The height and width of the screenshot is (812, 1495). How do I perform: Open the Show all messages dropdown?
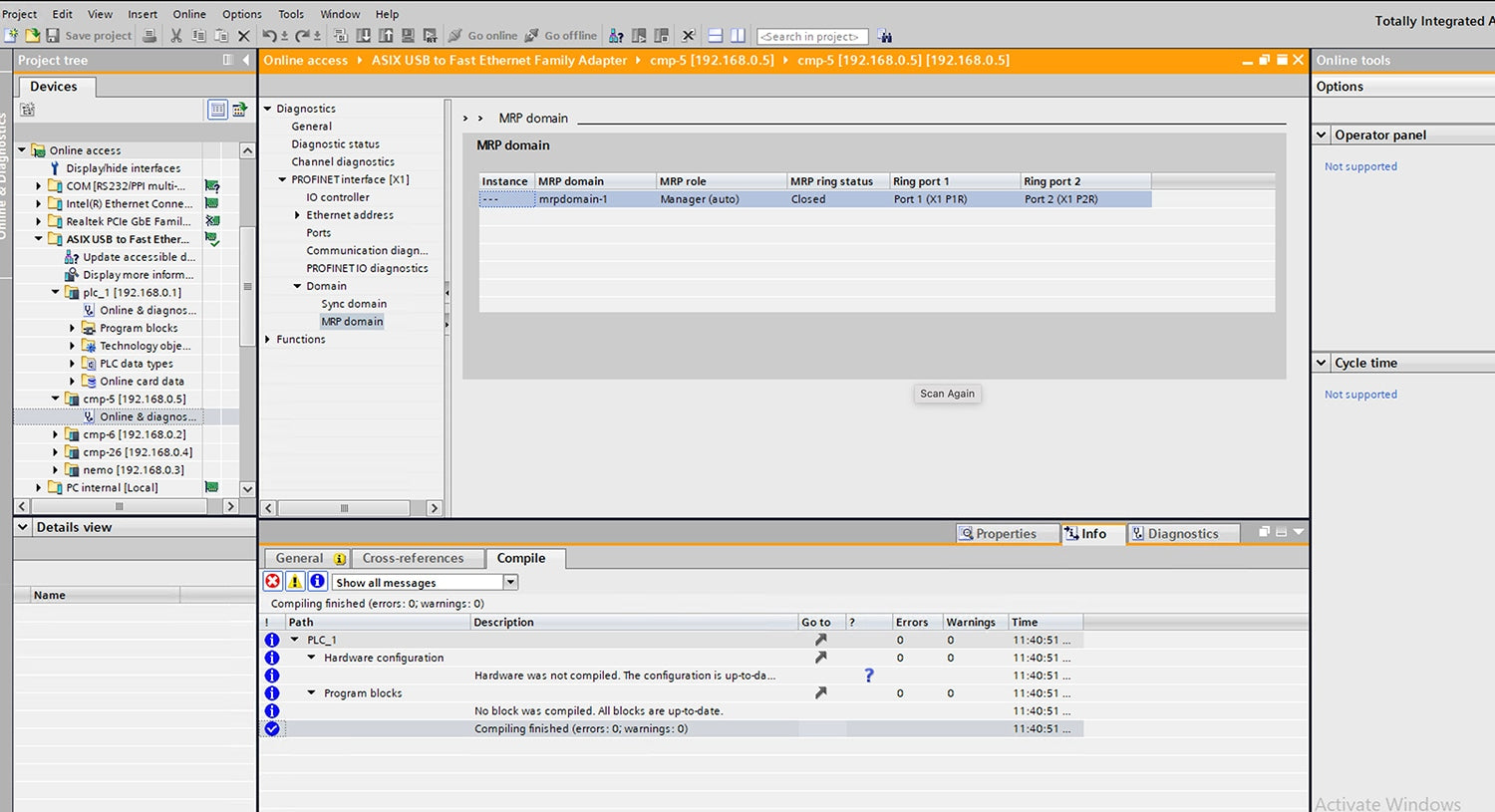coord(510,582)
